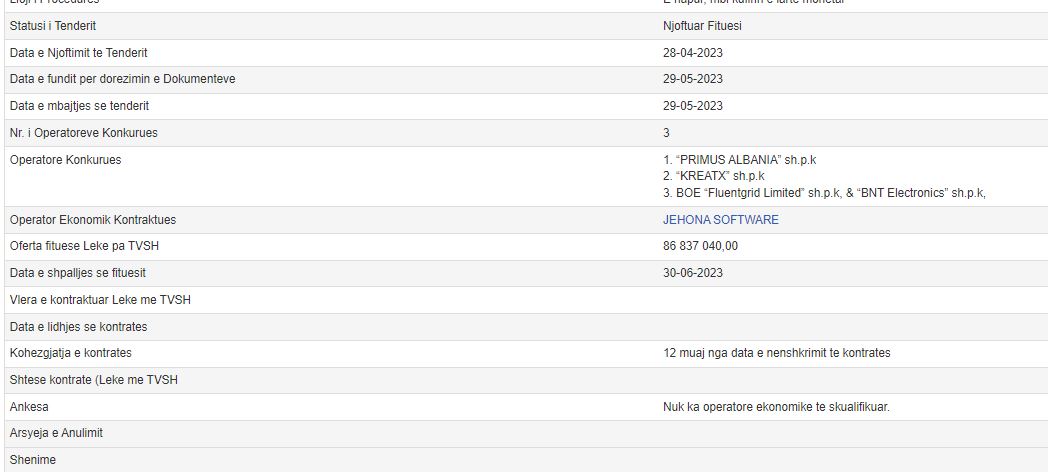Viewport: 1048px width, 472px height.
Task: Click the 'Oferta fituese Leke pa TVSH' label
Action: 87,246
